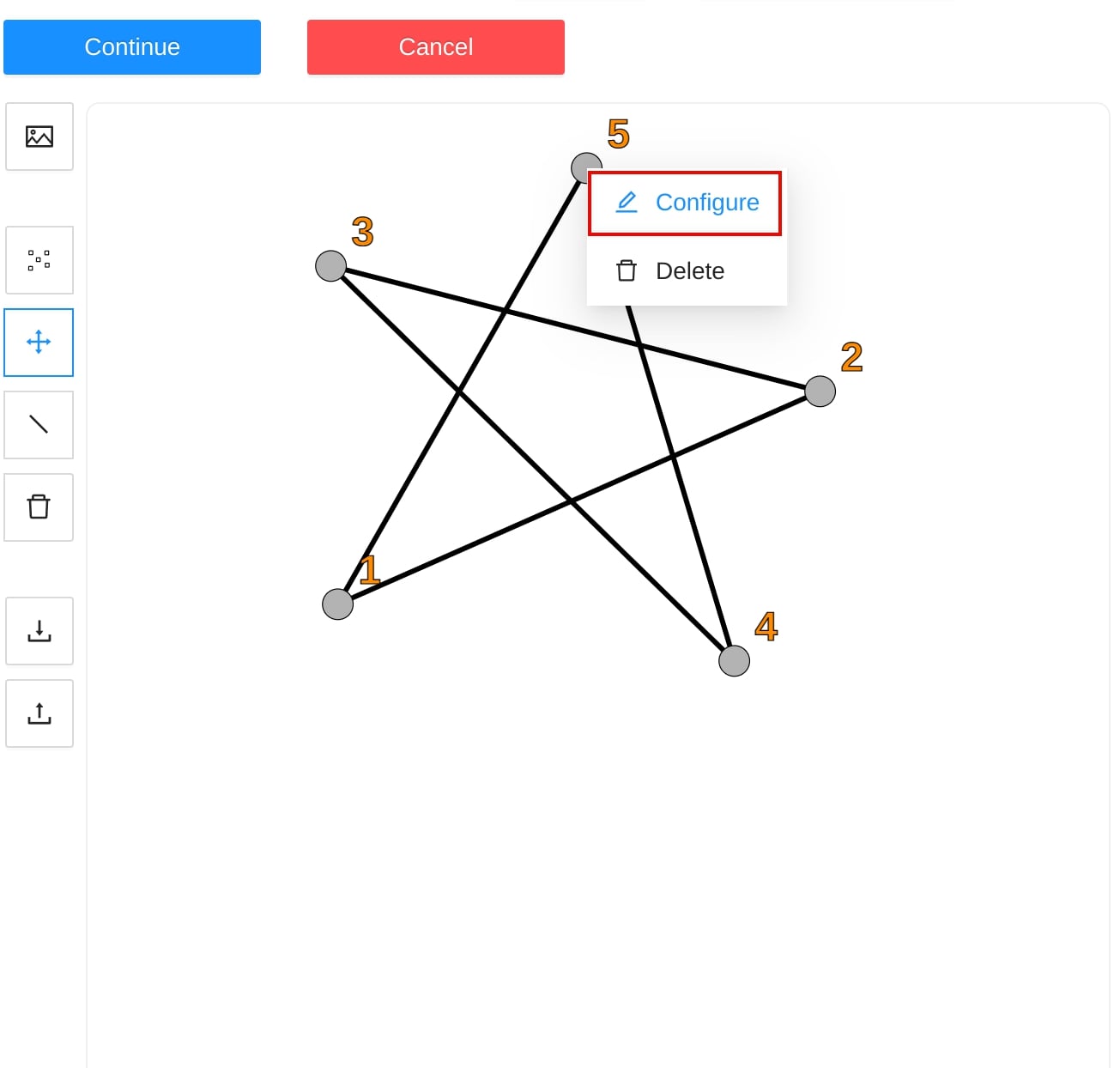Click the gray node labeled 1

click(x=337, y=604)
